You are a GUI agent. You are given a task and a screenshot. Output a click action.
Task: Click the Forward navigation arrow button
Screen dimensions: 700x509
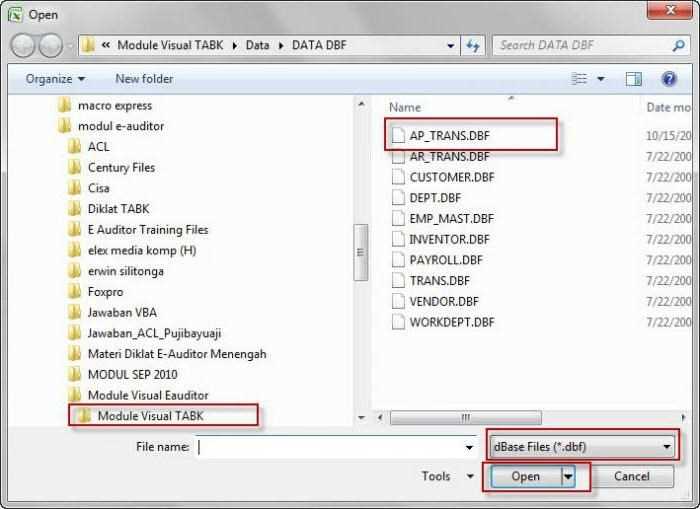click(50, 45)
